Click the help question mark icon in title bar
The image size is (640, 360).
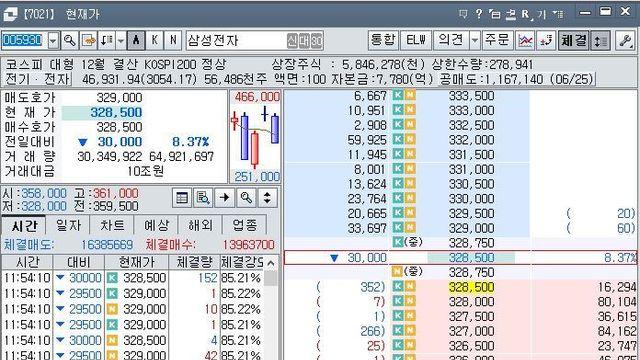coord(479,14)
